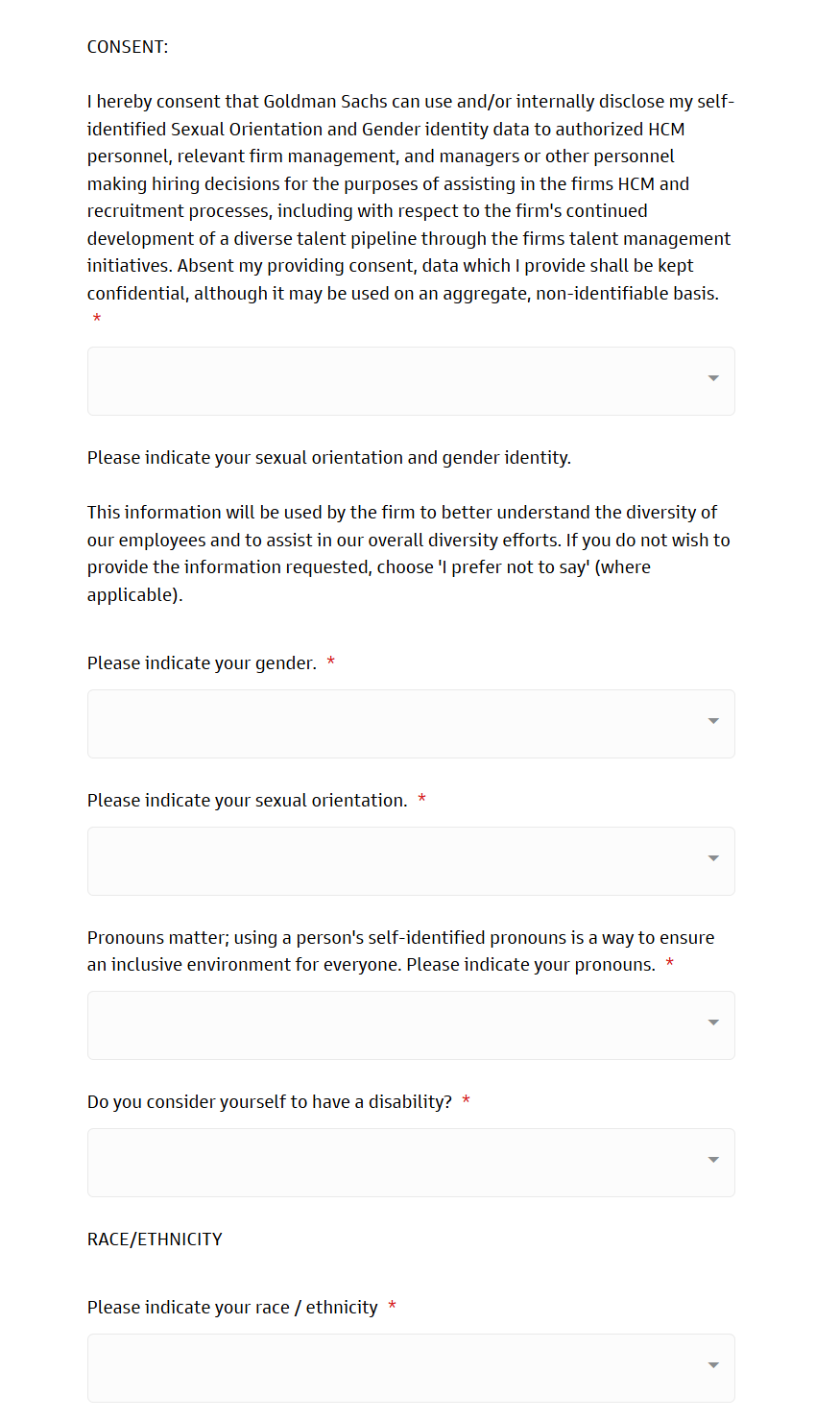The height and width of the screenshot is (1420, 840).
Task: Click the 'Please indicate your race / ethnicity' label
Action: point(232,1308)
